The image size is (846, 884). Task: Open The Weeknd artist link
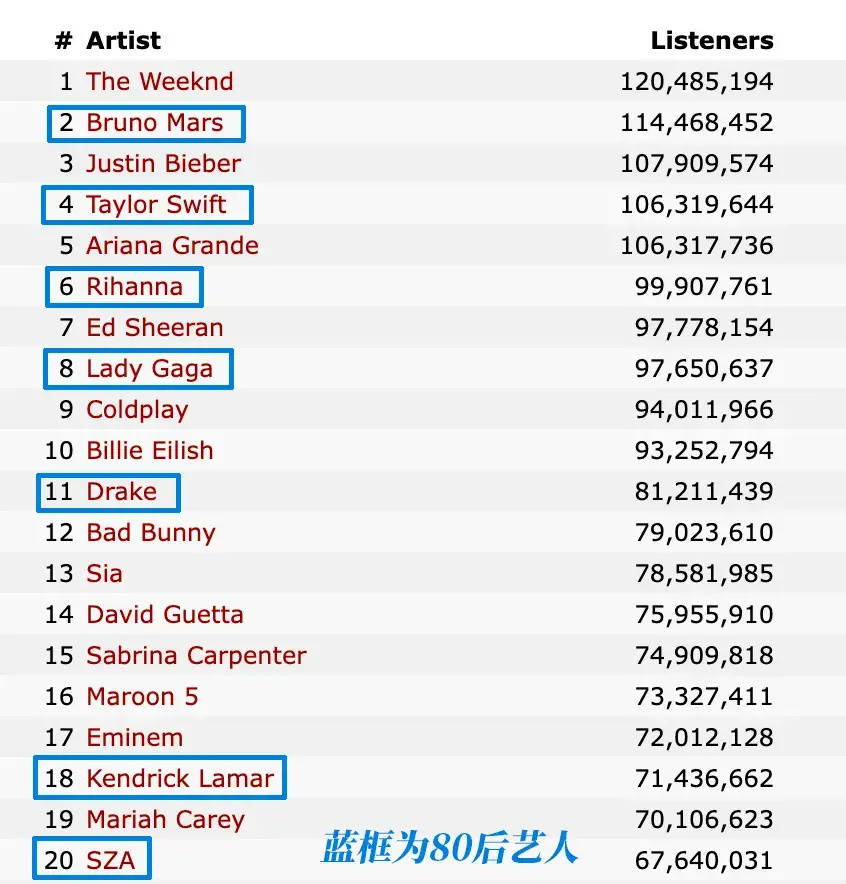159,81
